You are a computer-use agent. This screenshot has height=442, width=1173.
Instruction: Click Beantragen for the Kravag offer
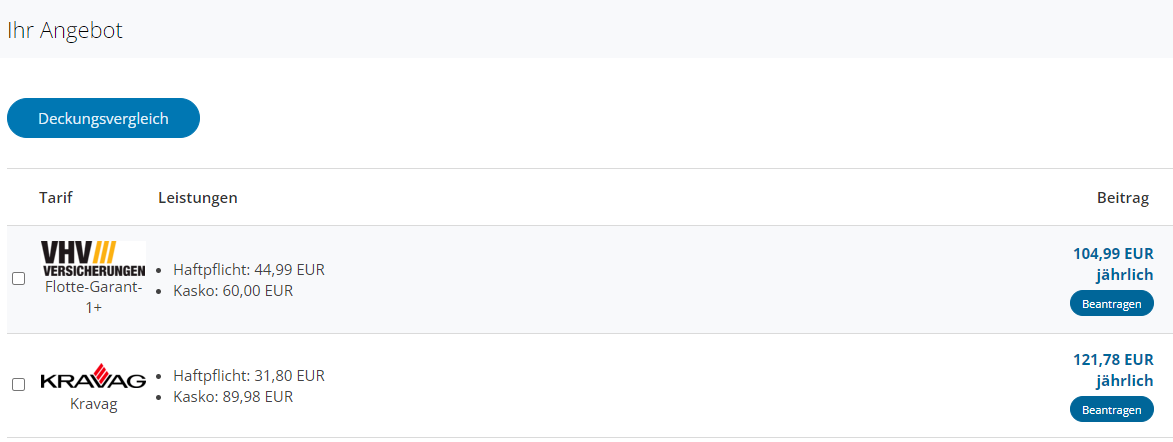tap(1112, 410)
